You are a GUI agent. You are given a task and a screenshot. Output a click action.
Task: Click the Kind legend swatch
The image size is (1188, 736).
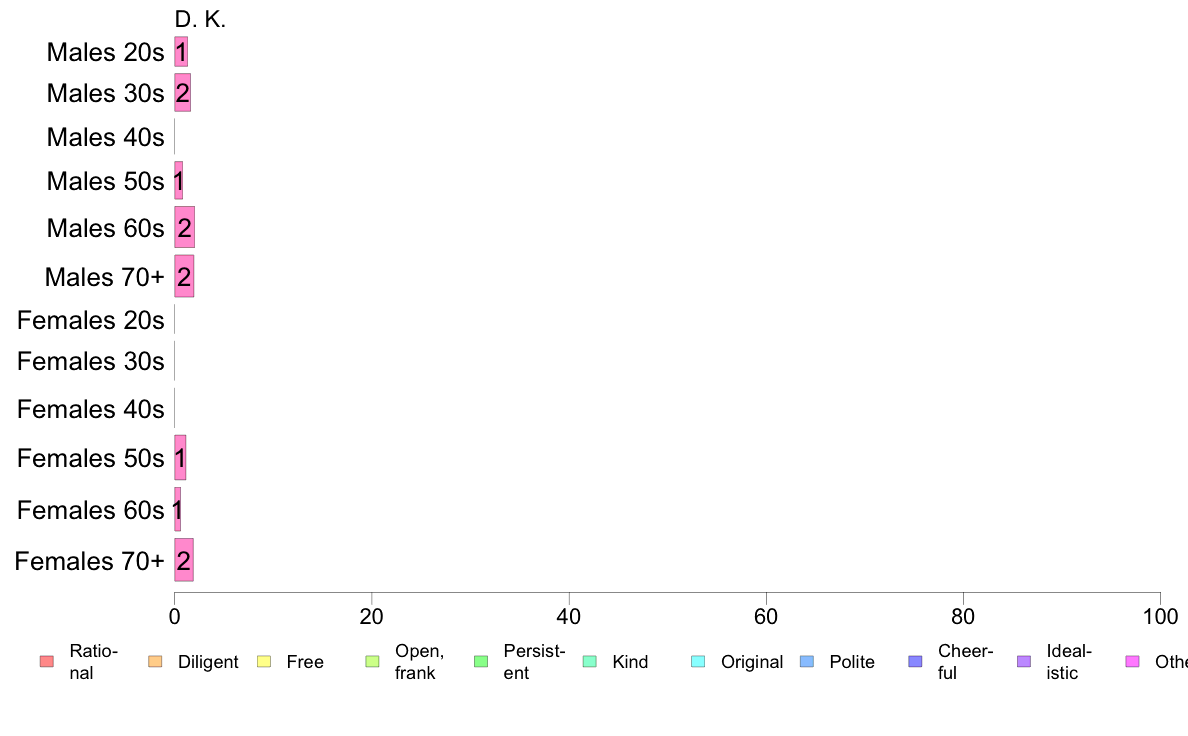tap(590, 662)
